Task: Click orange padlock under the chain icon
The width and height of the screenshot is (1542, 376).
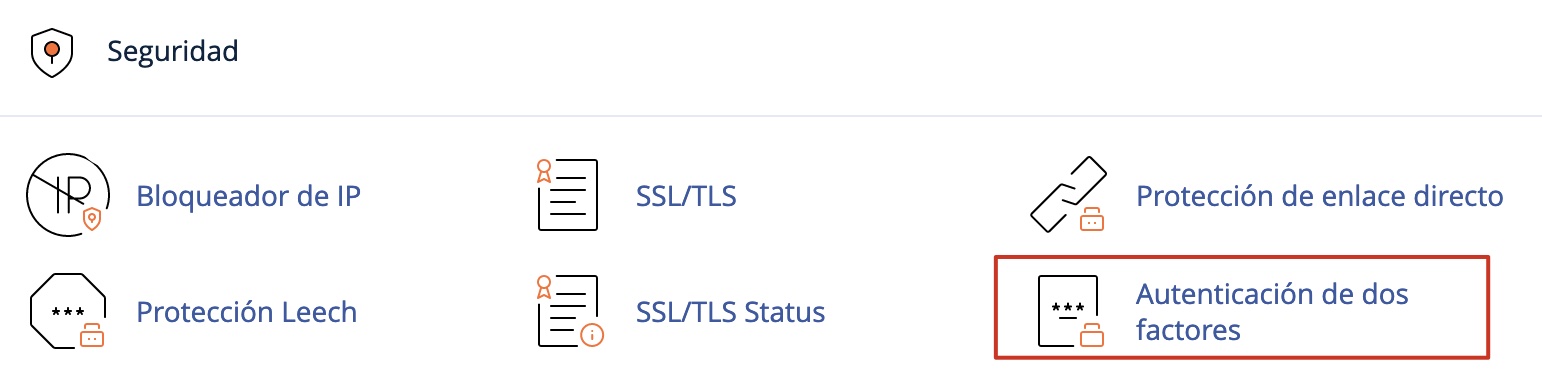Action: pos(1091,218)
